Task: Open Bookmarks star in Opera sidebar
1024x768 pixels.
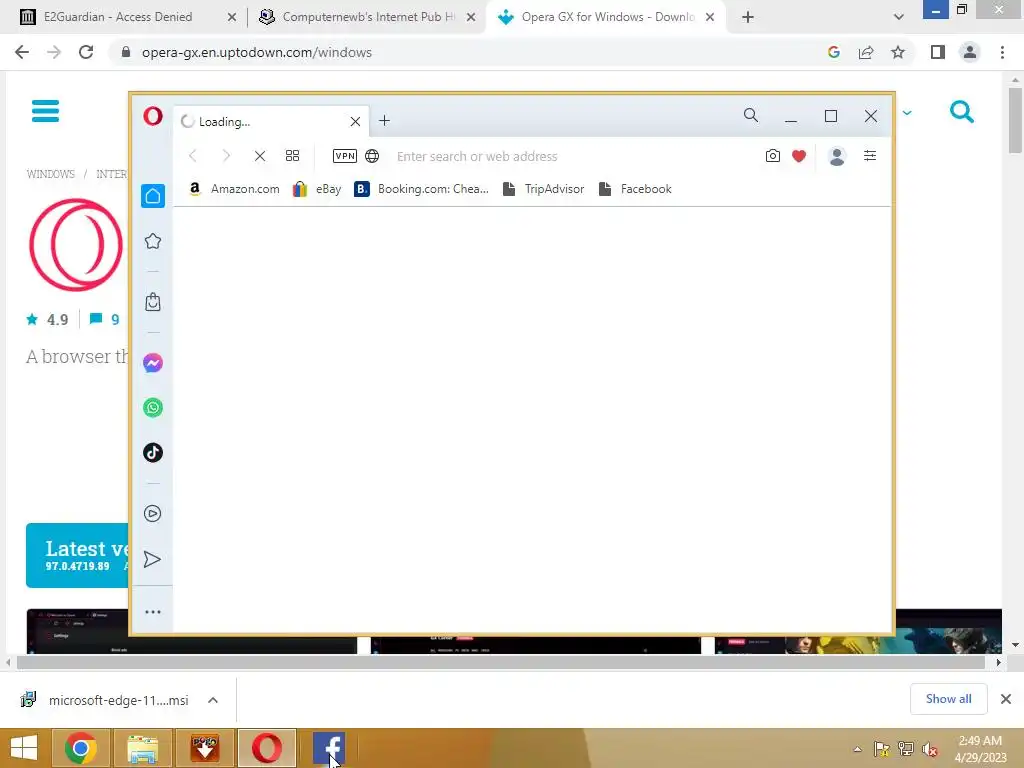Action: 153,241
